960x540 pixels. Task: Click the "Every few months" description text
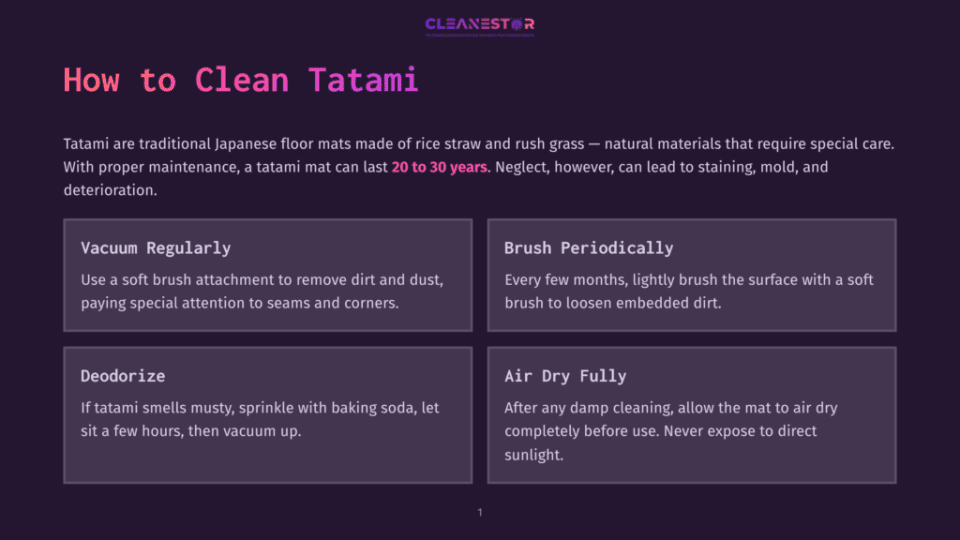point(689,291)
